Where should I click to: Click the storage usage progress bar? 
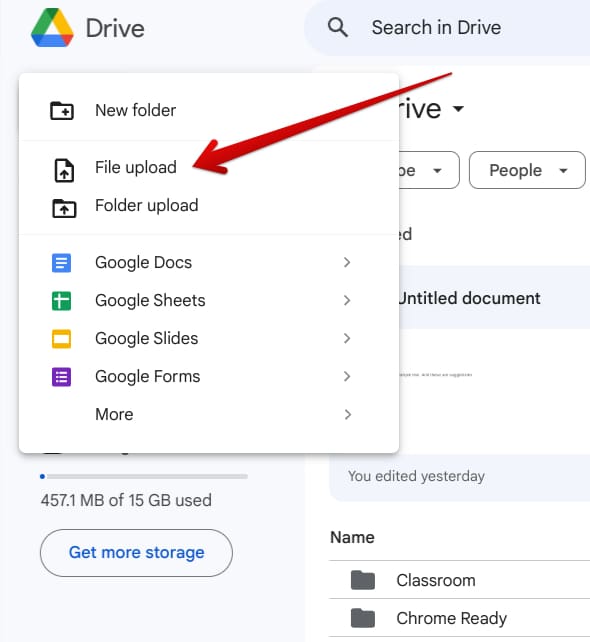[x=144, y=477]
